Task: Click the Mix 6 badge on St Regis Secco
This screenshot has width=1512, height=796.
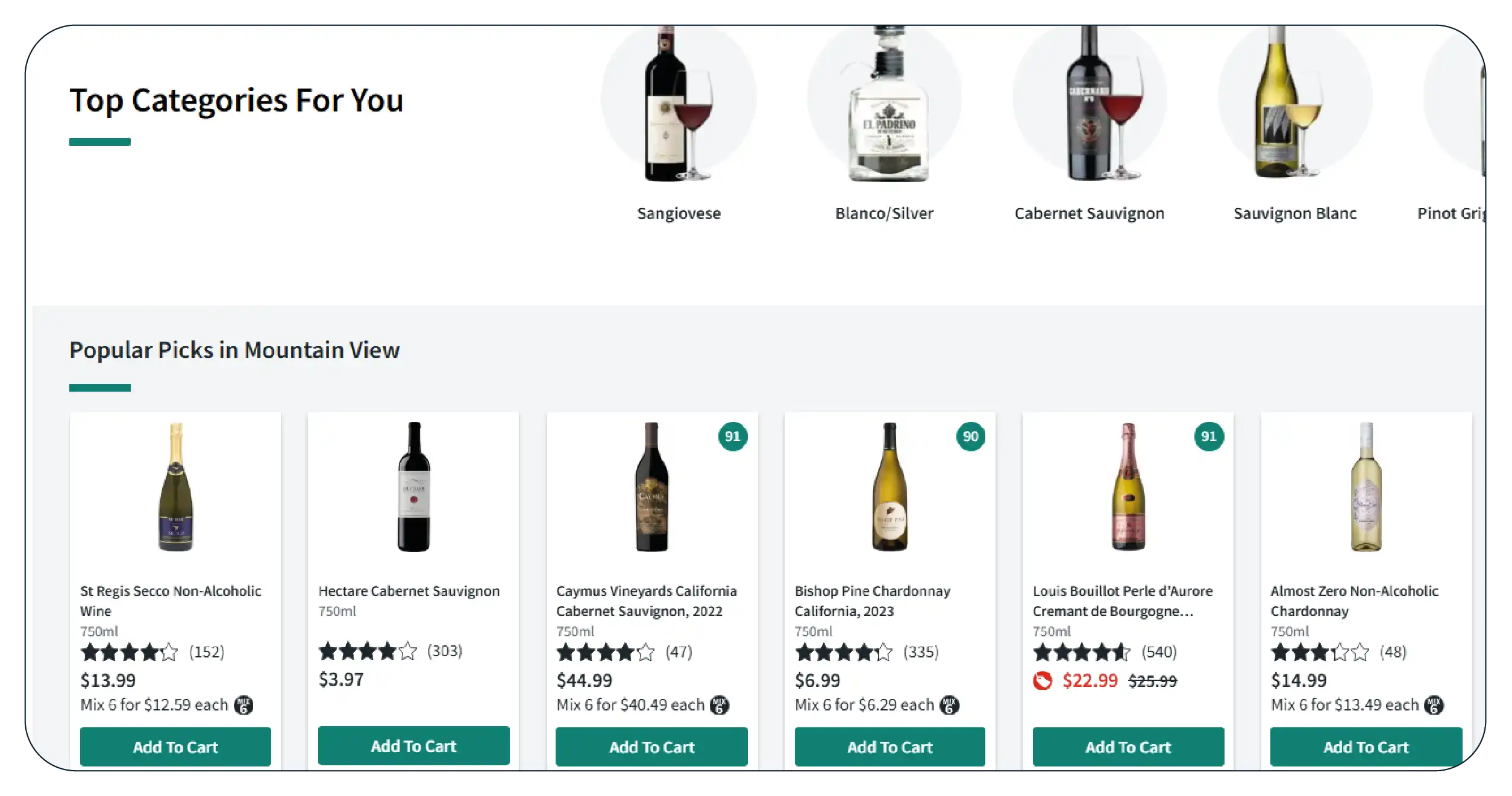Action: (243, 705)
